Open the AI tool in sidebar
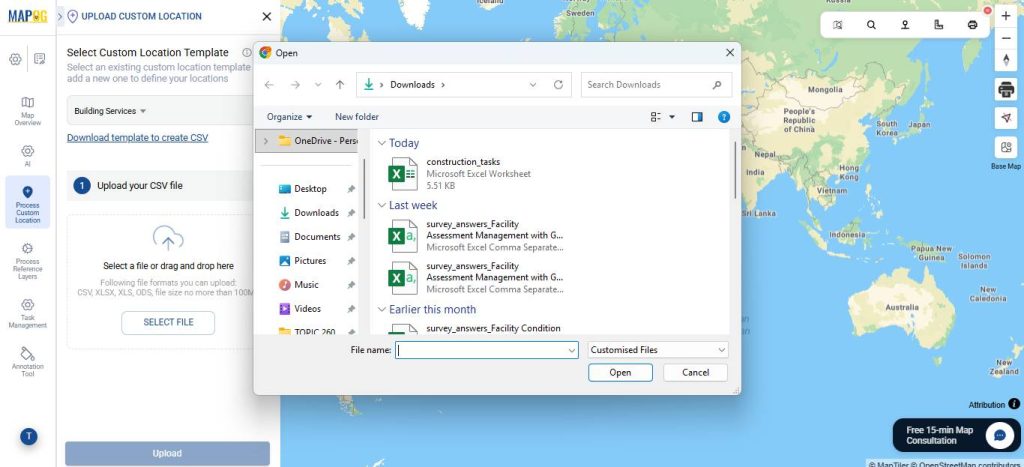 [27, 155]
